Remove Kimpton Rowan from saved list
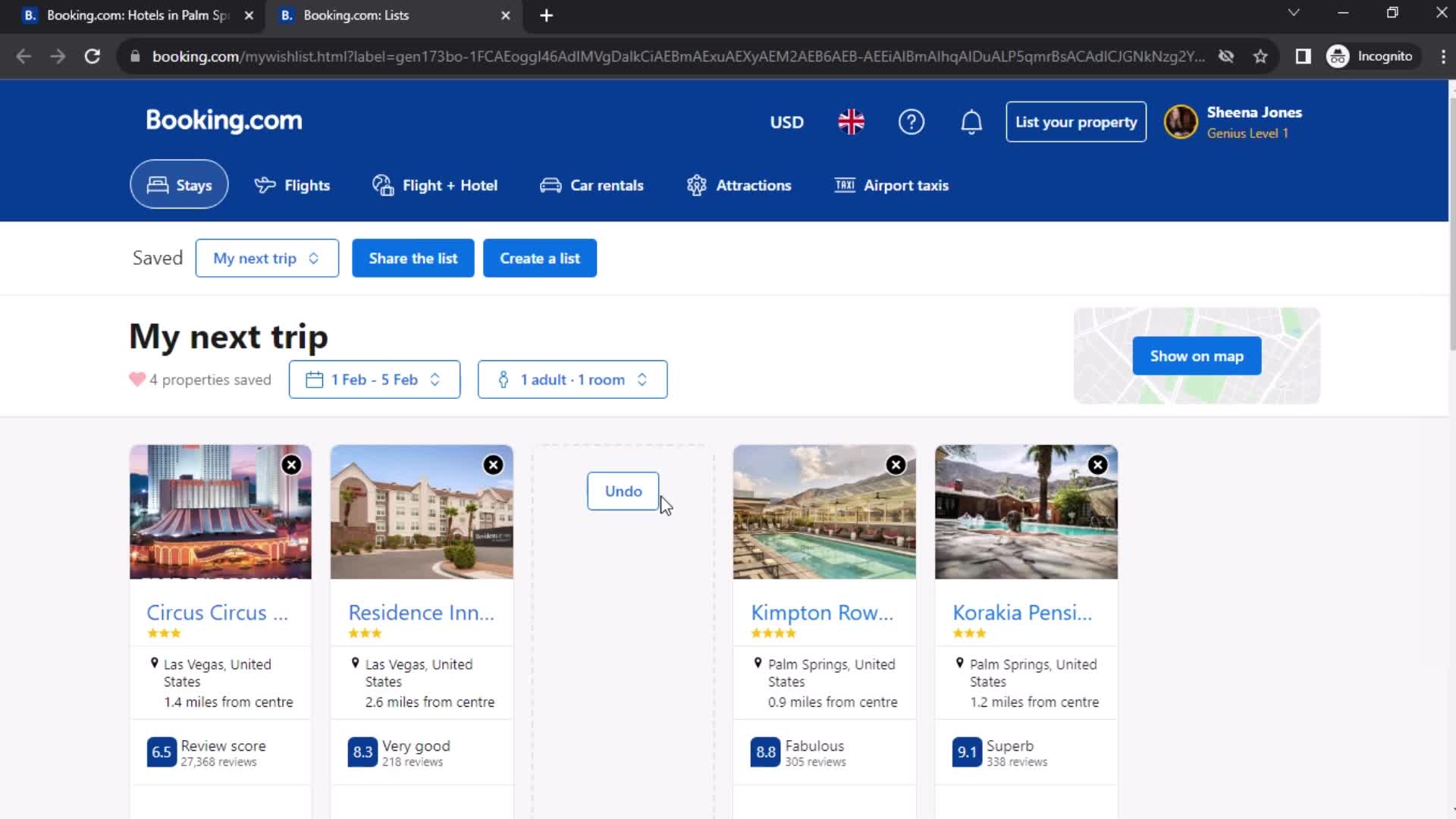 pyautogui.click(x=896, y=465)
